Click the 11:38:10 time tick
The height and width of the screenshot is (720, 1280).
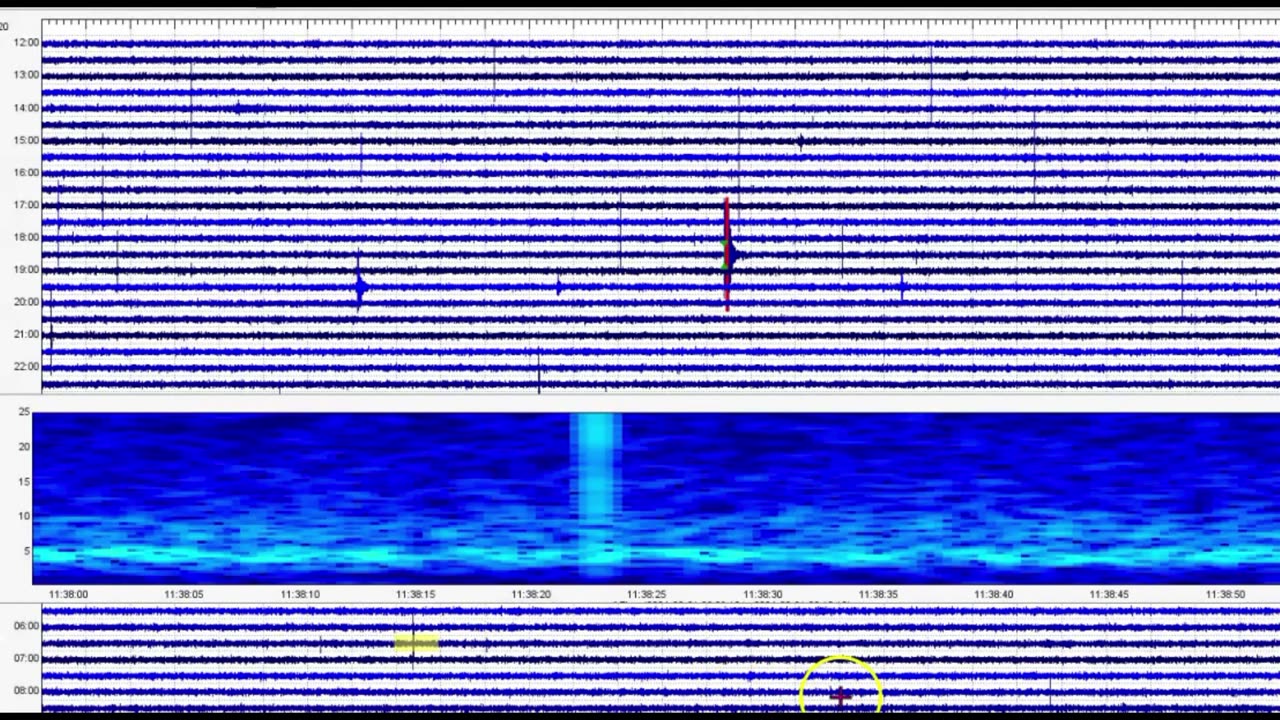pos(300,594)
